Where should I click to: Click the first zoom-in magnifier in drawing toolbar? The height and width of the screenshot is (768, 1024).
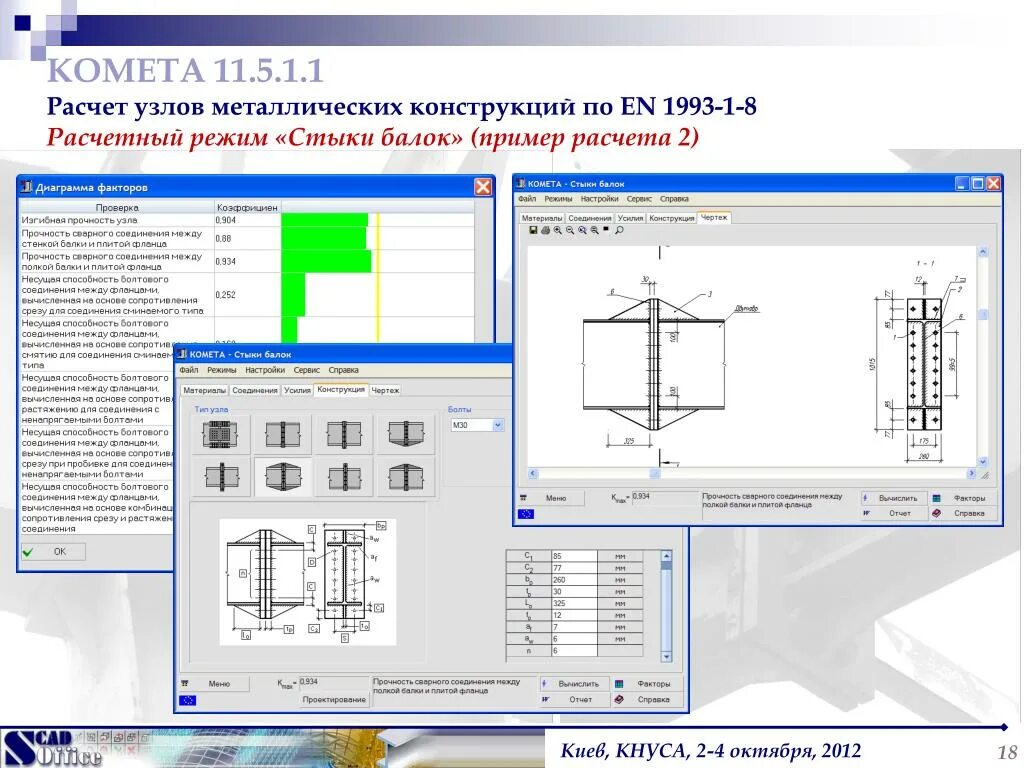point(558,231)
